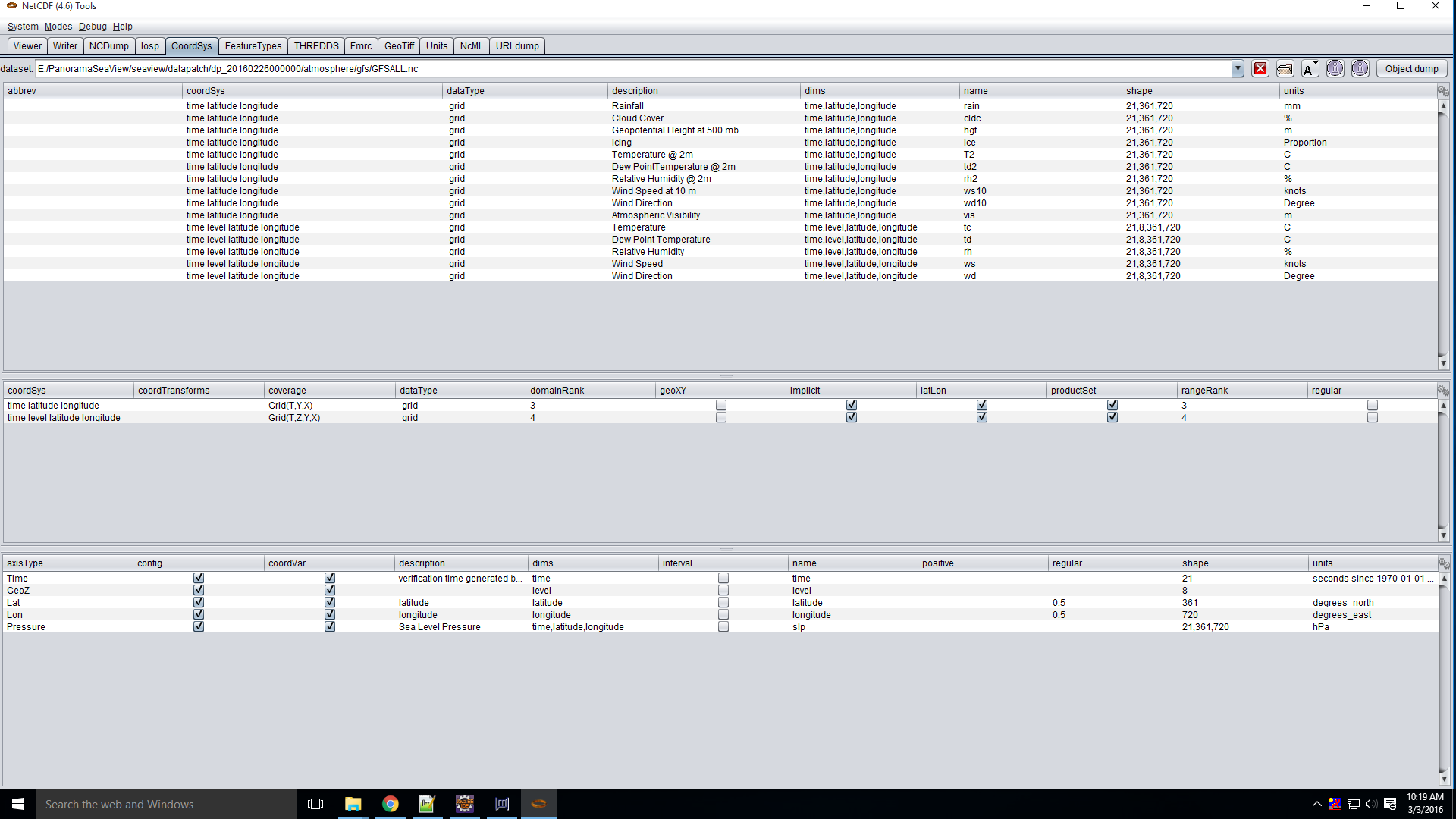Toggle geoXY checkbox for time latitude longitude
The height and width of the screenshot is (819, 1456).
[x=721, y=406]
